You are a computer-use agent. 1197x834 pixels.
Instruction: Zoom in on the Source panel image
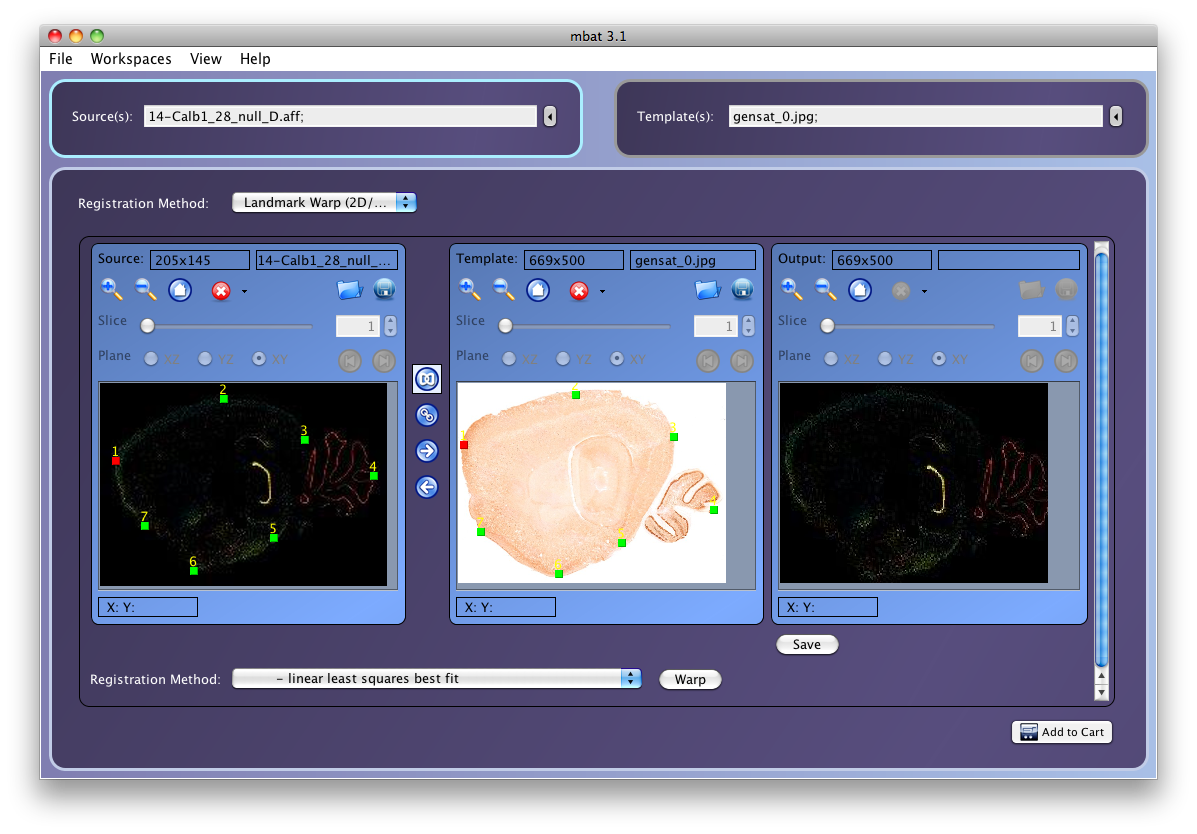point(111,289)
